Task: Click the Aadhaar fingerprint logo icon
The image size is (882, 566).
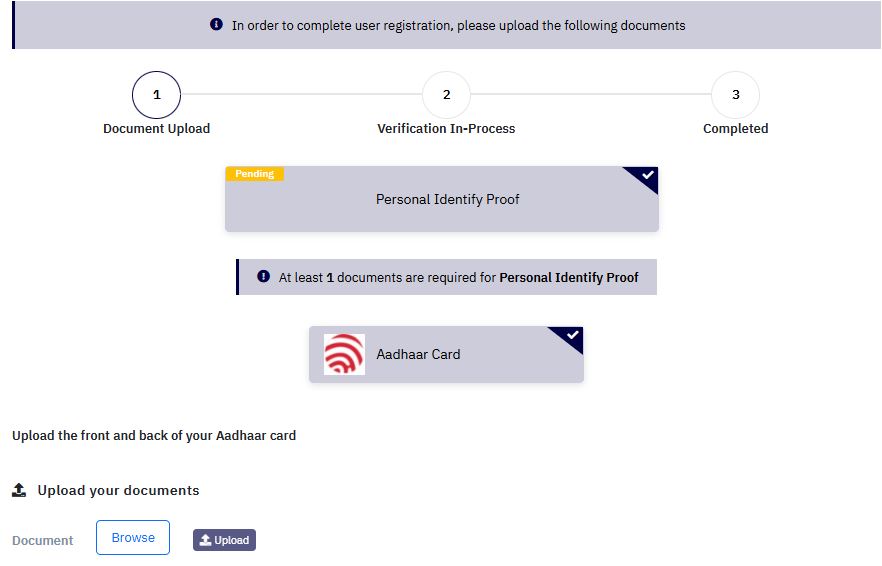Action: (344, 354)
